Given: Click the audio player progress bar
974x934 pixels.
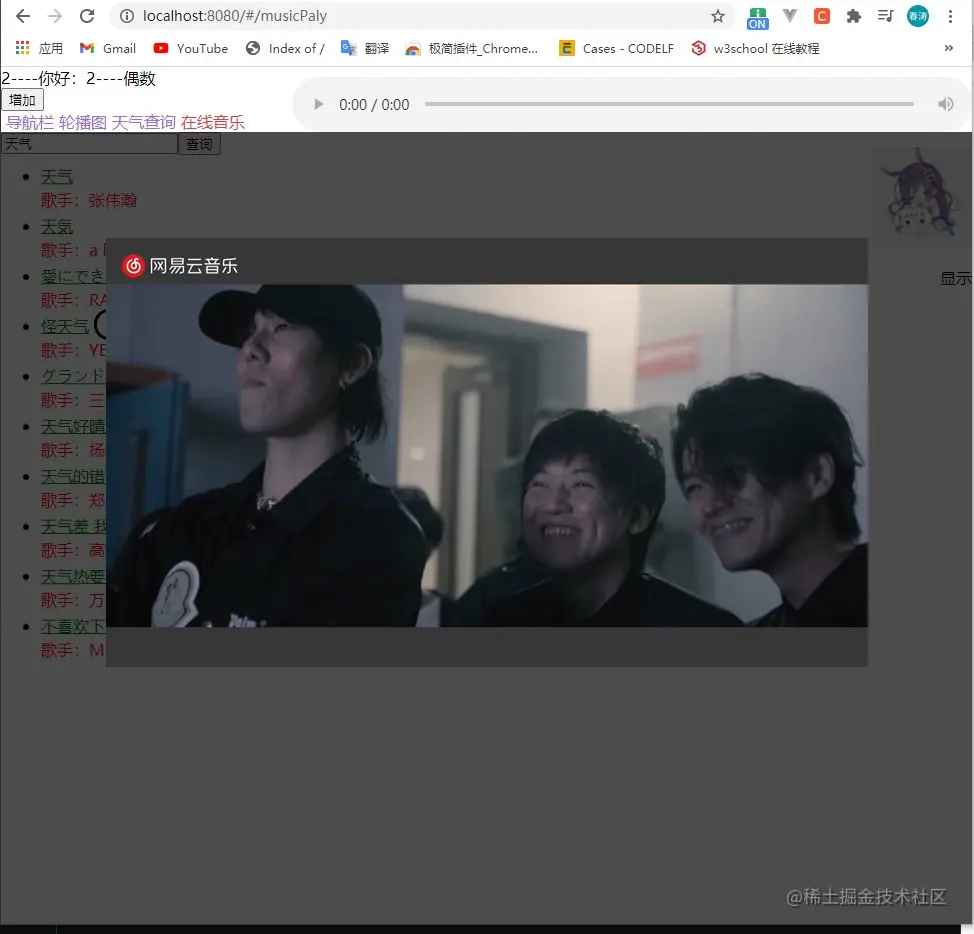Looking at the screenshot, I should (669, 104).
